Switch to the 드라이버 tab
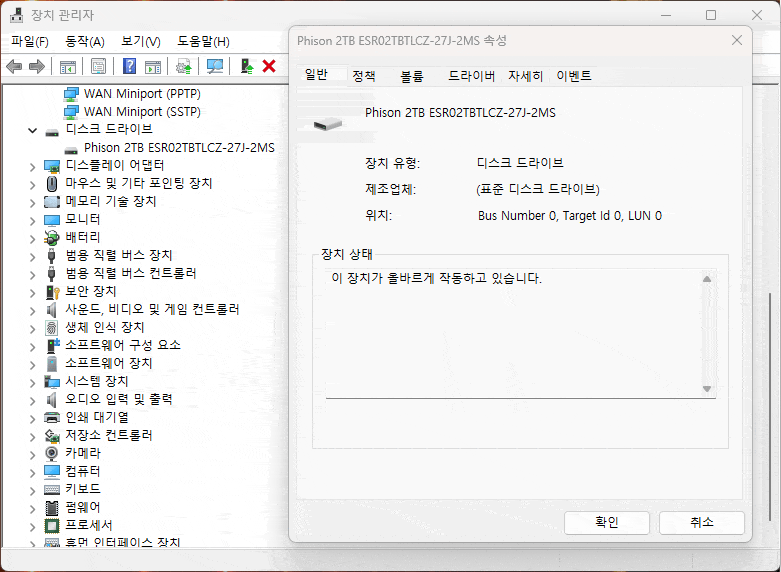 [x=471, y=76]
